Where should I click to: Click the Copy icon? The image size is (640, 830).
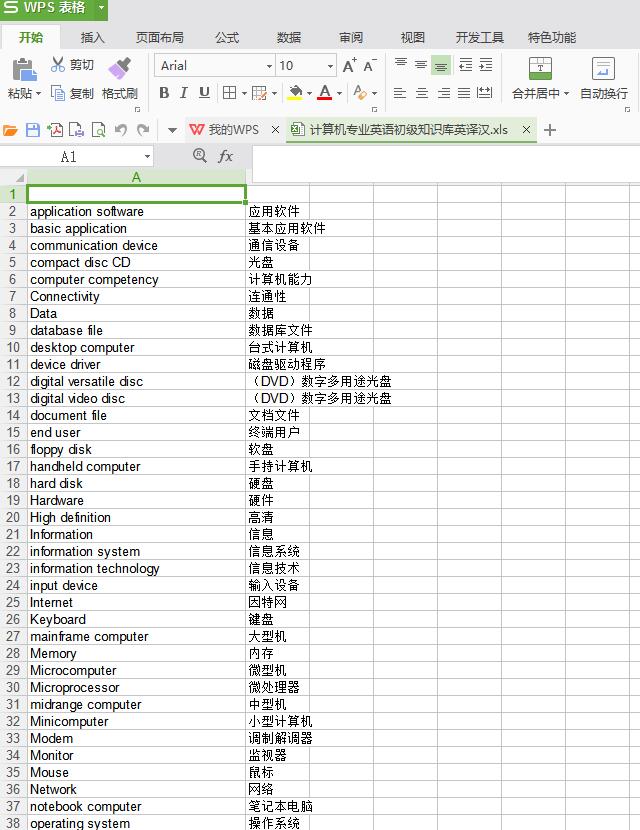(58, 93)
